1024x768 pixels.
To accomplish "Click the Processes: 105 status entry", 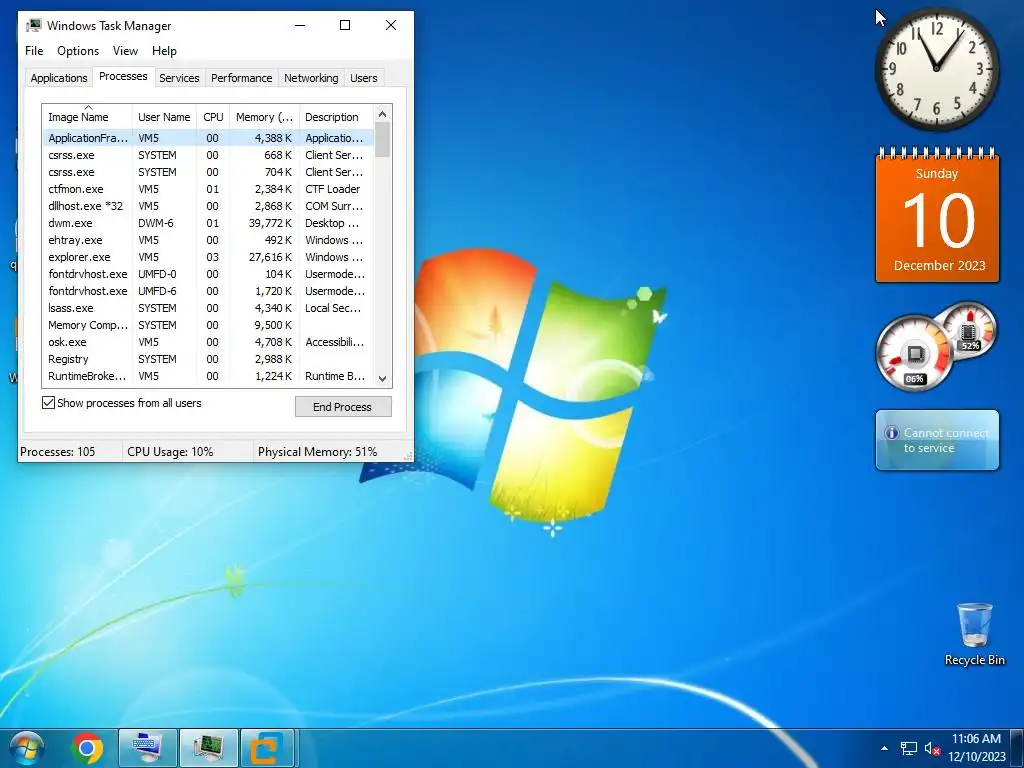I will 70,451.
